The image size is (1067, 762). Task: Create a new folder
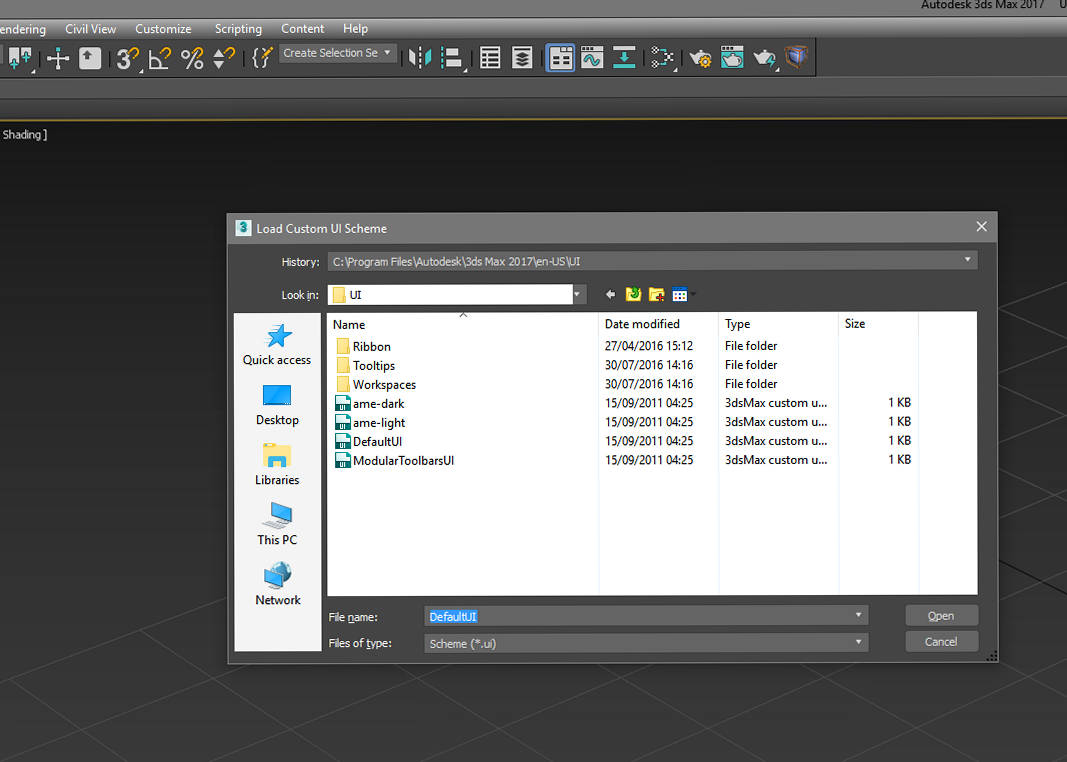tap(657, 294)
